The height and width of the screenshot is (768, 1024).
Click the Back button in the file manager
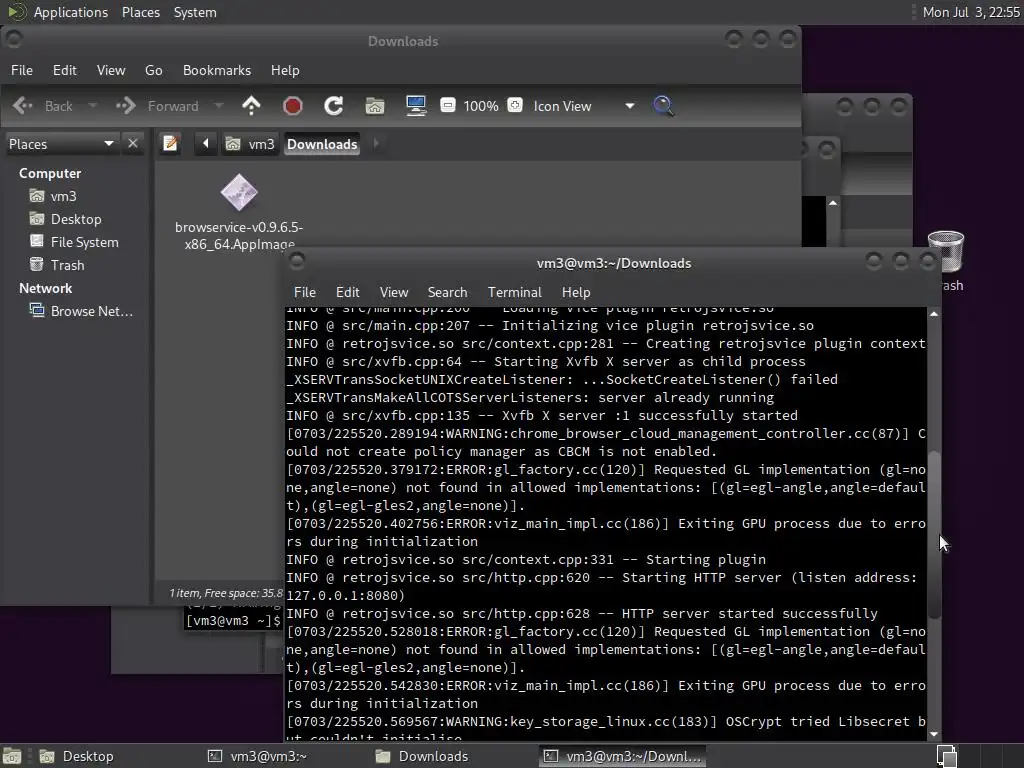tap(42, 106)
